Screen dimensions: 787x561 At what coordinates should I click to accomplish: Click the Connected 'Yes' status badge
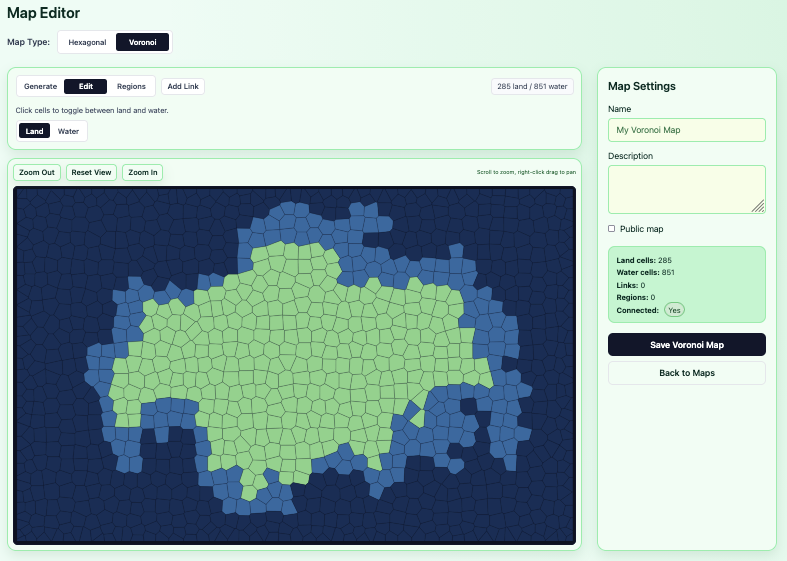pos(674,310)
